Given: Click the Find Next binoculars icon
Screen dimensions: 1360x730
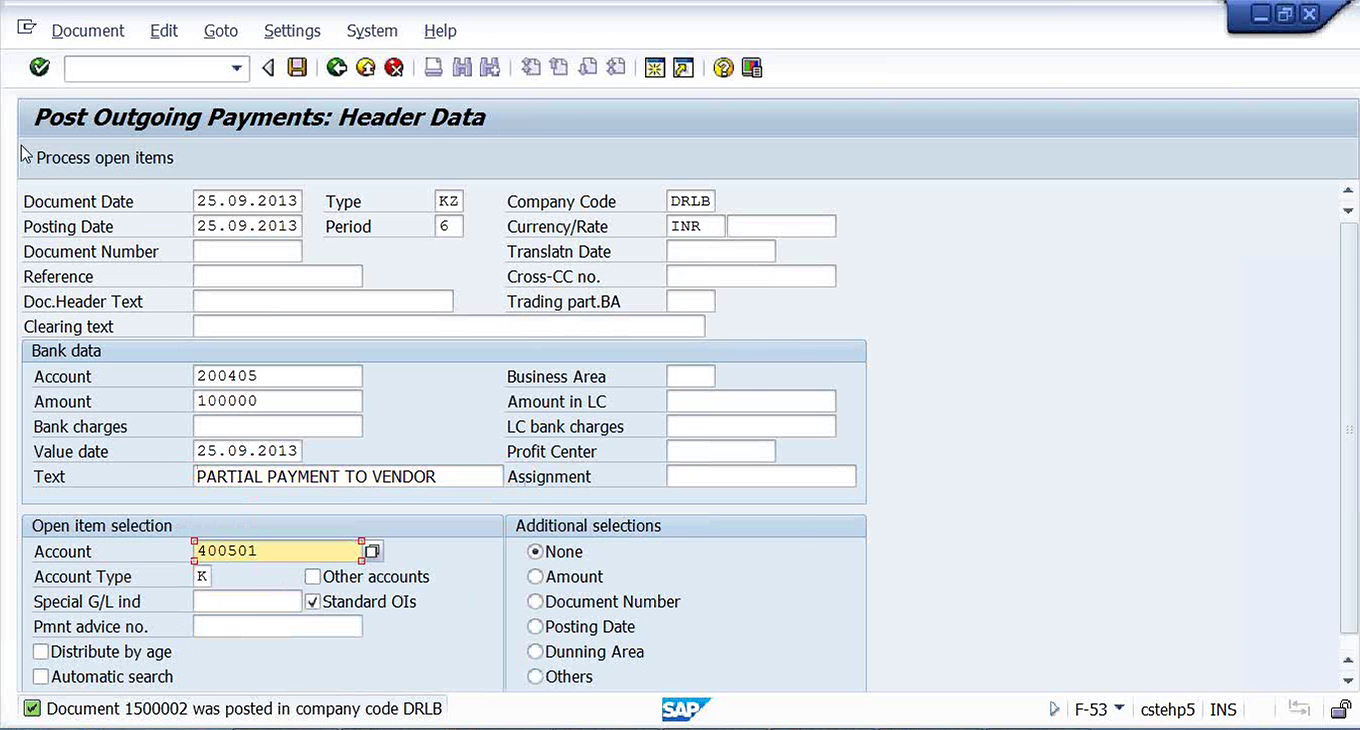Looking at the screenshot, I should pyautogui.click(x=490, y=68).
